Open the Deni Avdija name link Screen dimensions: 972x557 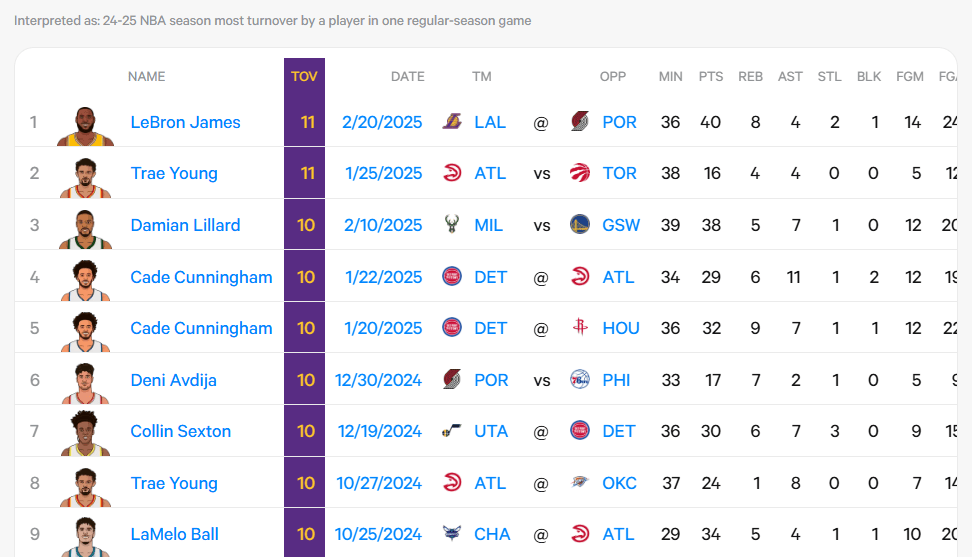(x=174, y=380)
